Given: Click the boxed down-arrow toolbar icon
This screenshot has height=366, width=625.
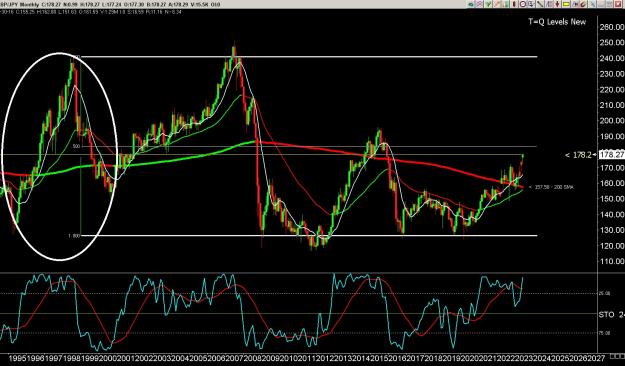Looking at the screenshot, I should coord(531,4).
